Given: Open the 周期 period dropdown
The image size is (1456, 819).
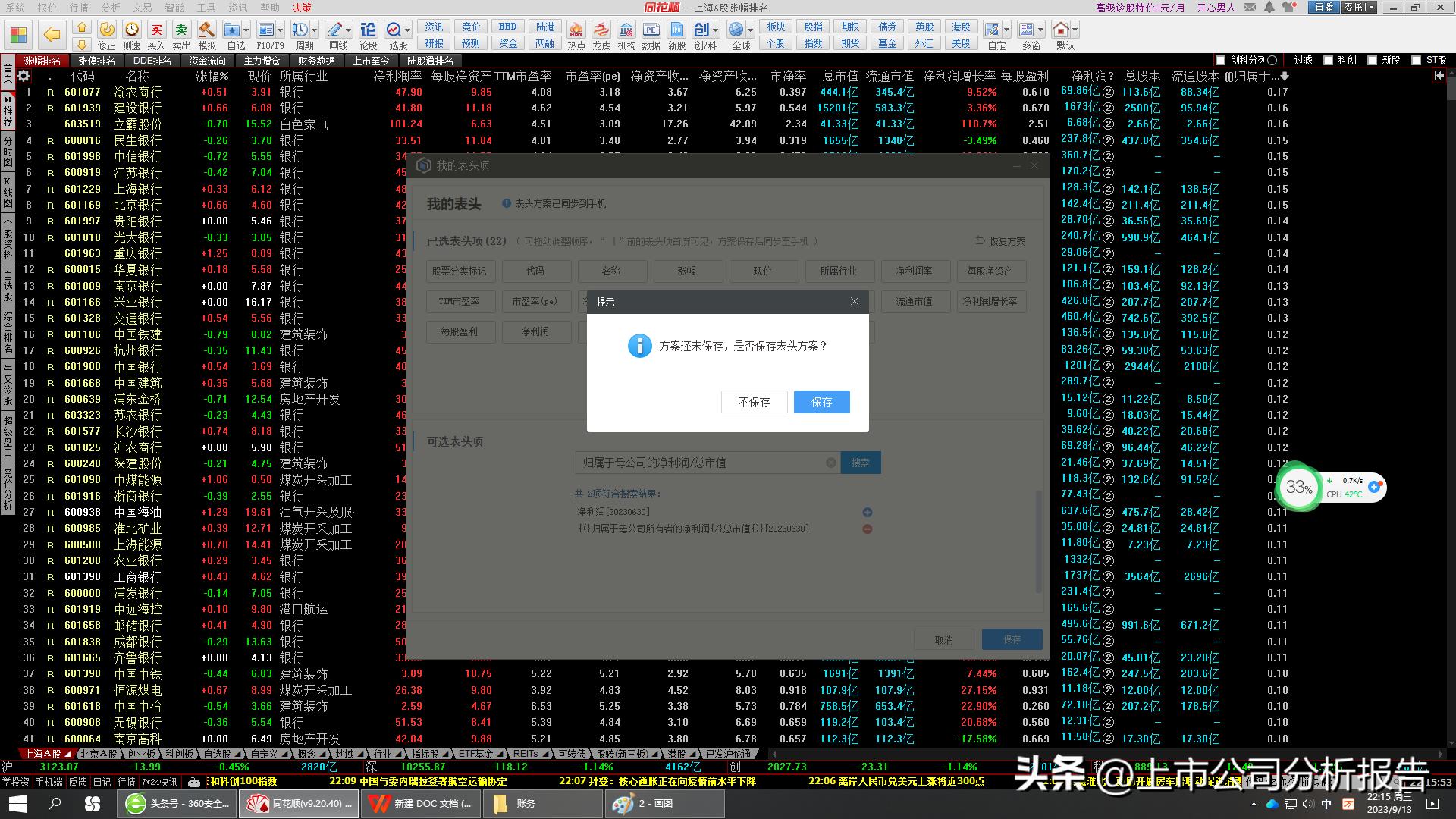Looking at the screenshot, I should pos(314,29).
